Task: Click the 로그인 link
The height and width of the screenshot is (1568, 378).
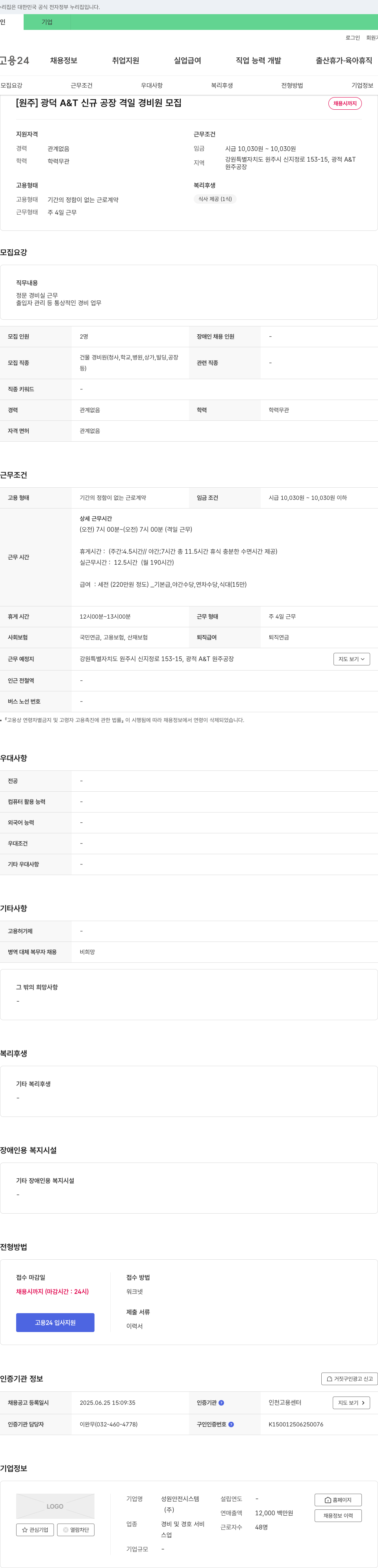Action: [352, 38]
